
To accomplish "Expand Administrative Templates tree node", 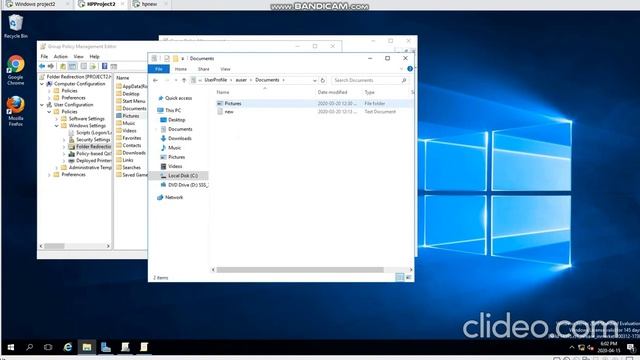I will click(57, 168).
